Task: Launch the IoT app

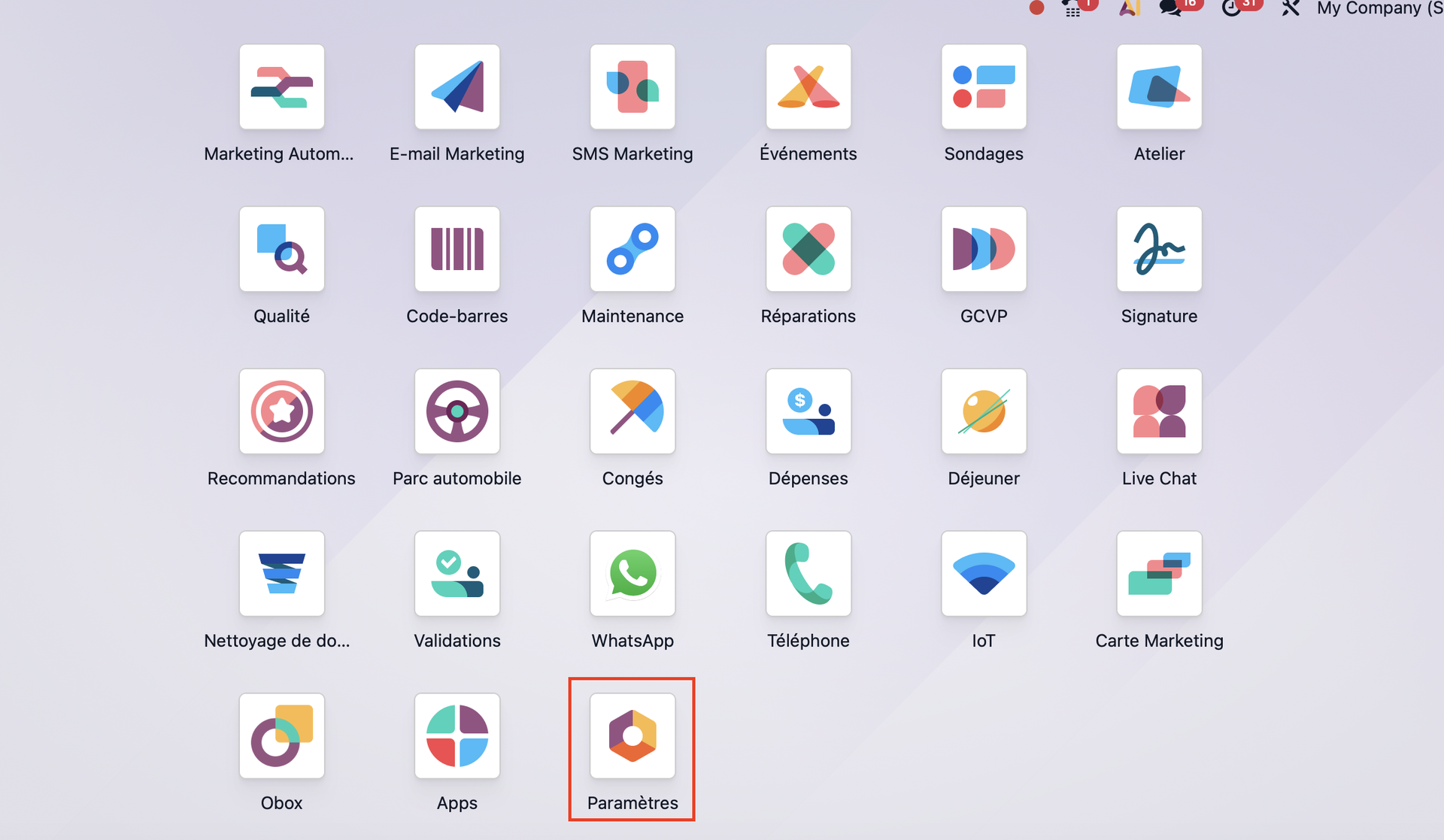Action: [984, 574]
